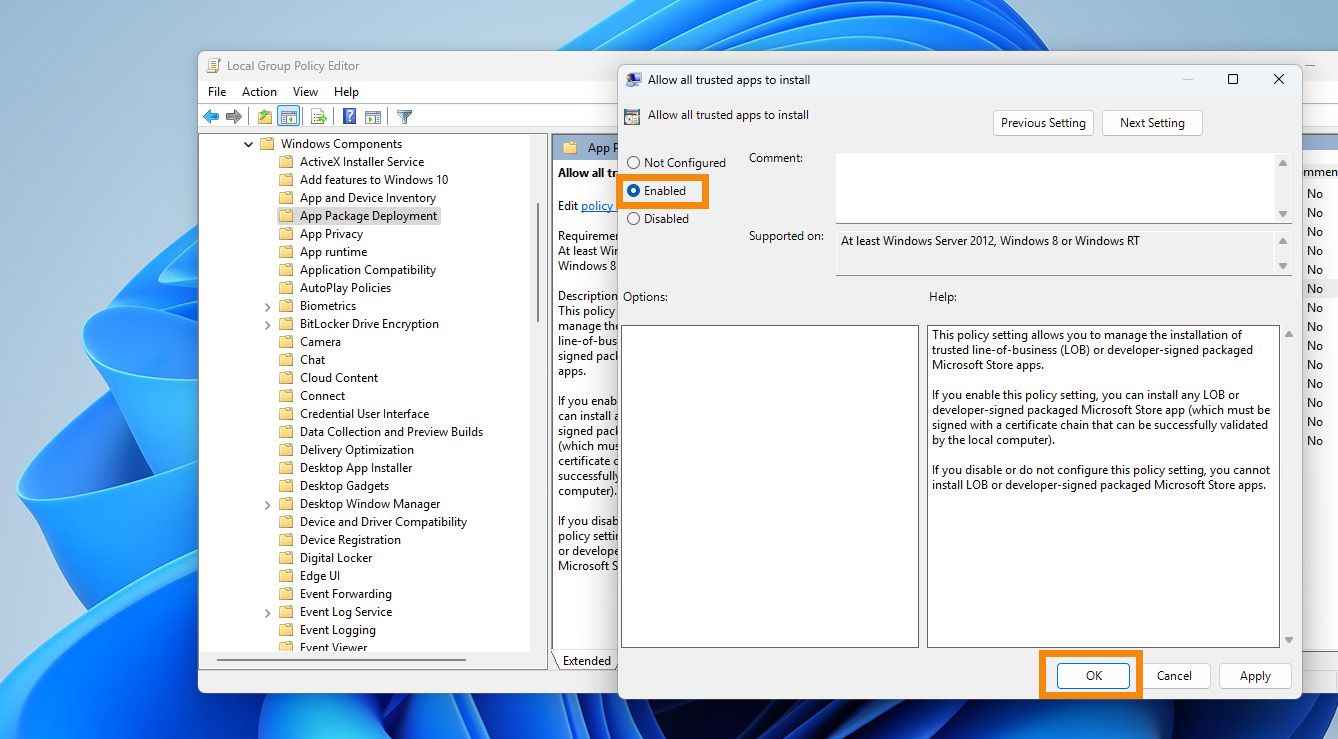Select Device and Driver Compatibility folder
The width and height of the screenshot is (1338, 739).
point(383,522)
